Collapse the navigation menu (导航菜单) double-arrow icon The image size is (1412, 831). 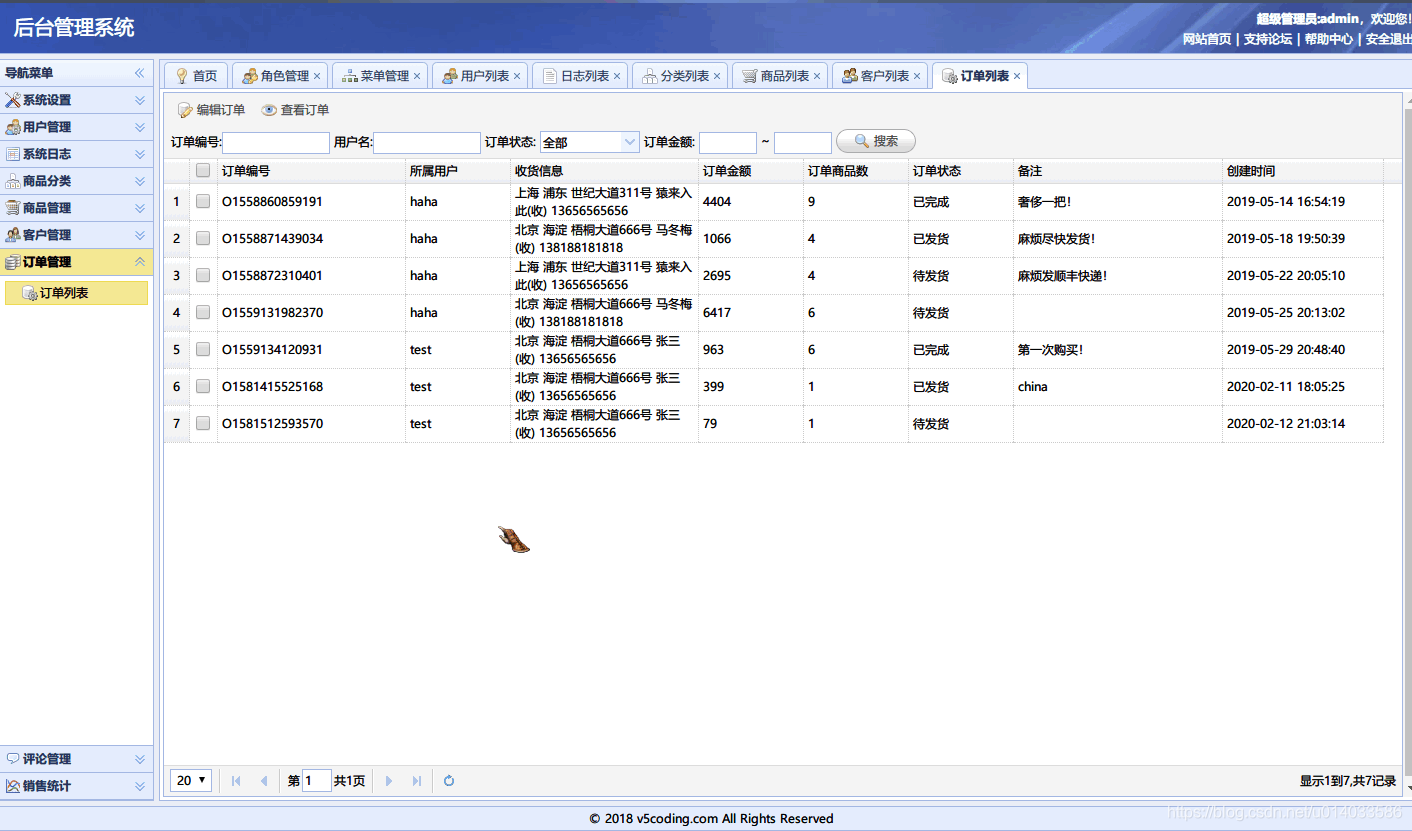(140, 73)
